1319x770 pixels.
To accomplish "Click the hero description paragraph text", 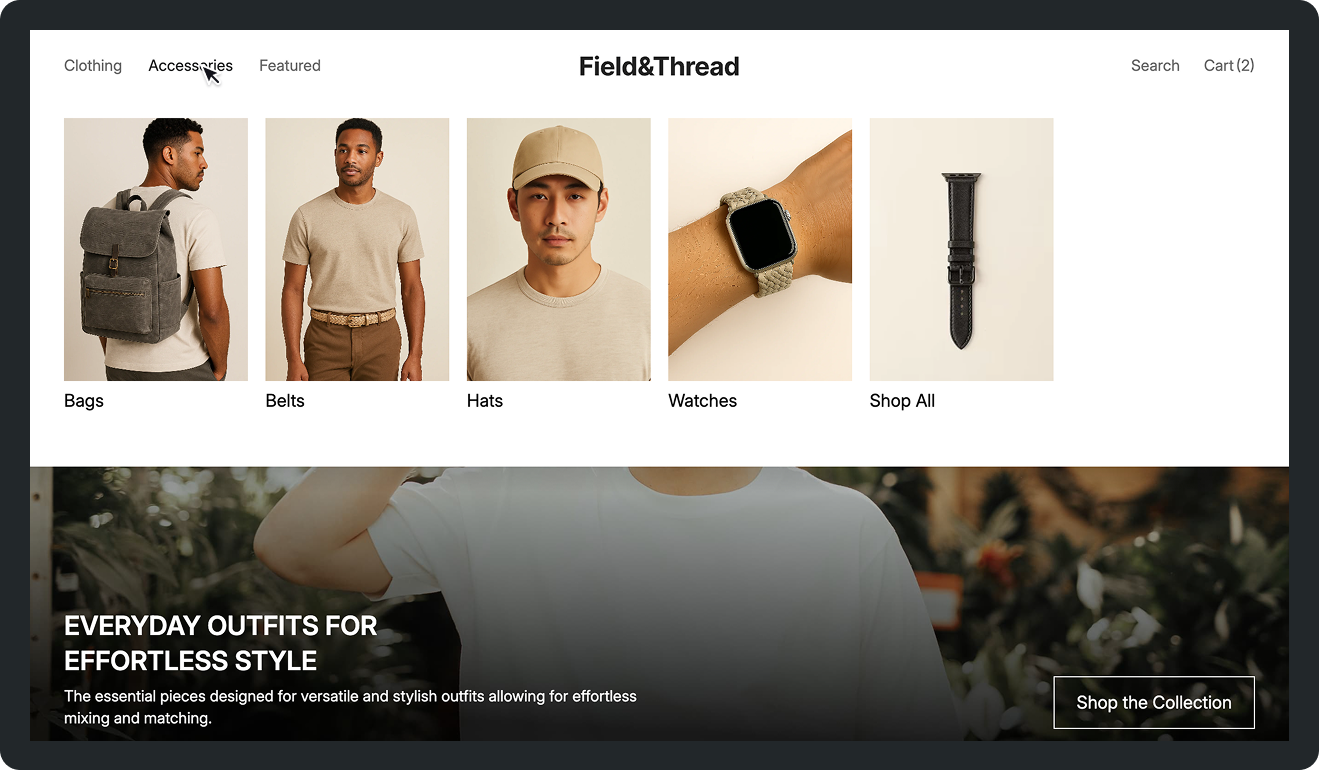I will point(350,707).
